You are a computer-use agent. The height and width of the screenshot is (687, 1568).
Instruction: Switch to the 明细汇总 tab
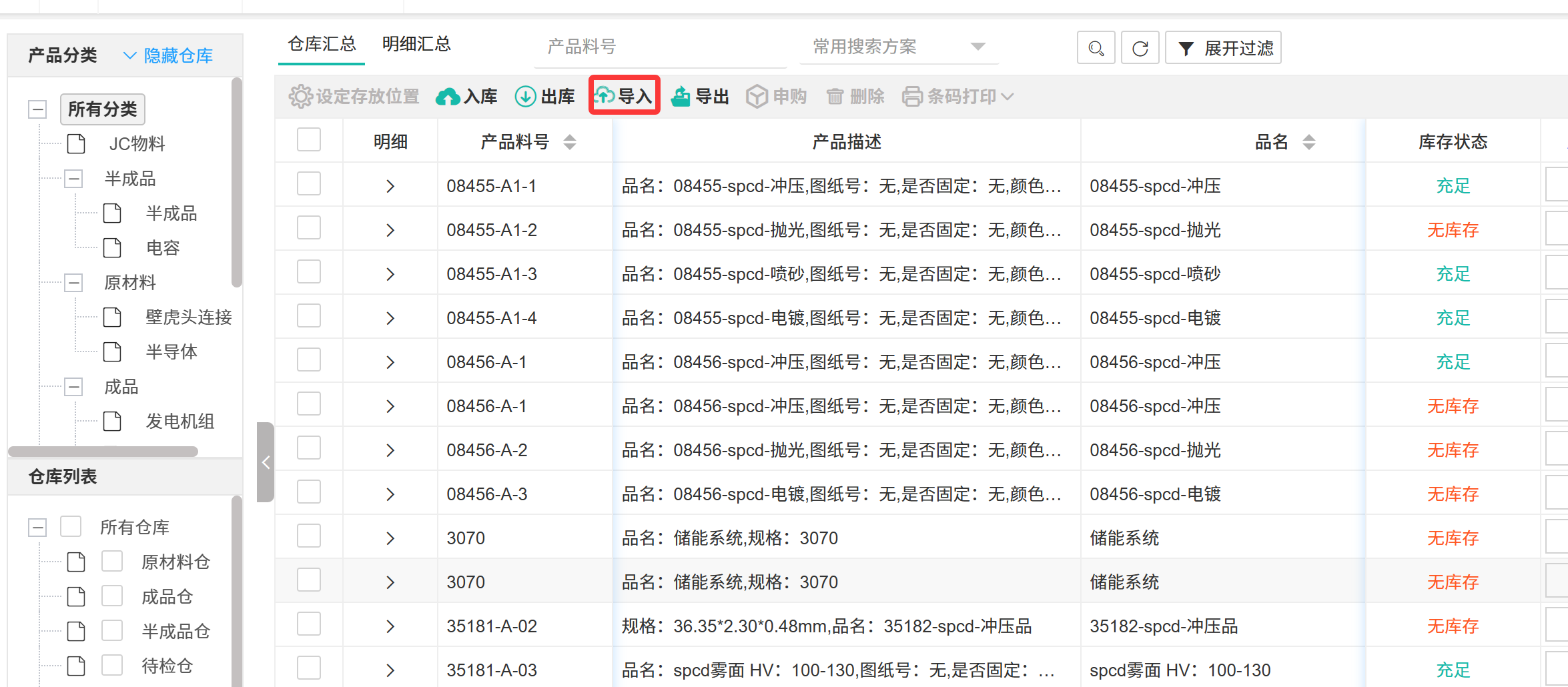tap(416, 44)
